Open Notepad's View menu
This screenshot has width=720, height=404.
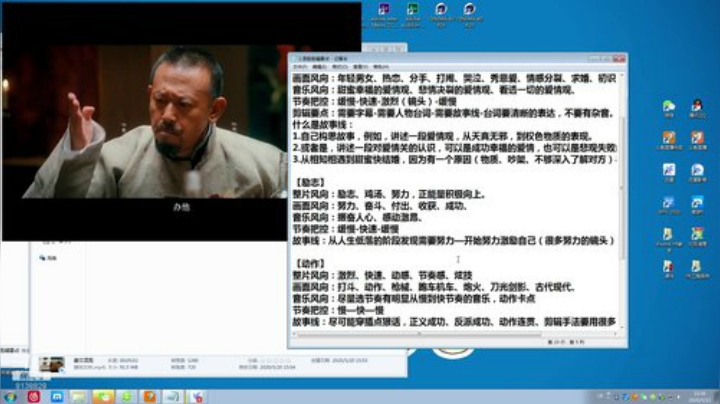pos(360,67)
